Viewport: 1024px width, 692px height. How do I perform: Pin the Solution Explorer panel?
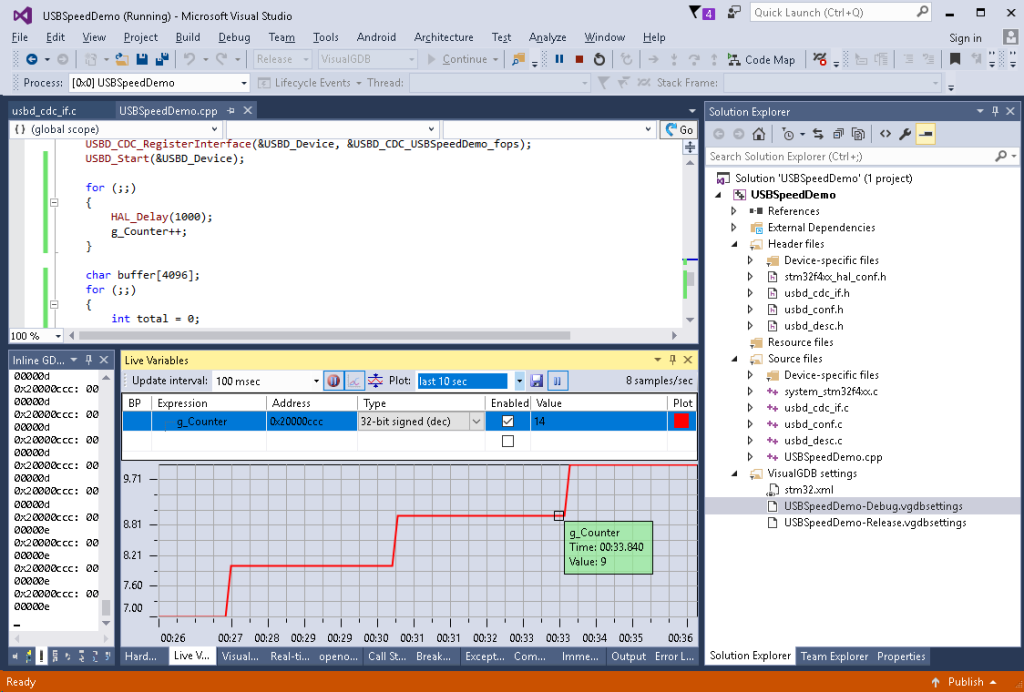996,111
